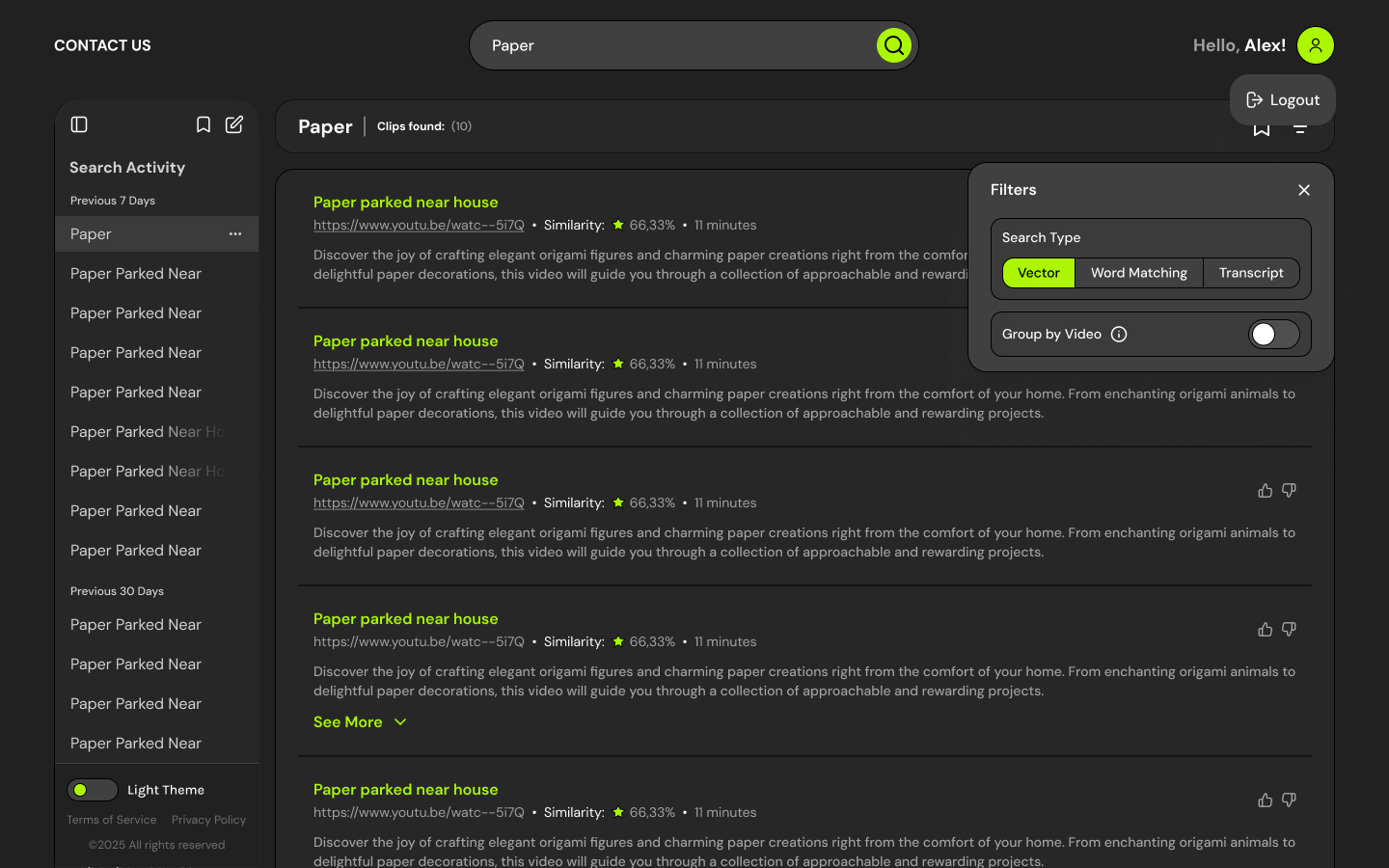Open the Contact Us page

coord(102,45)
